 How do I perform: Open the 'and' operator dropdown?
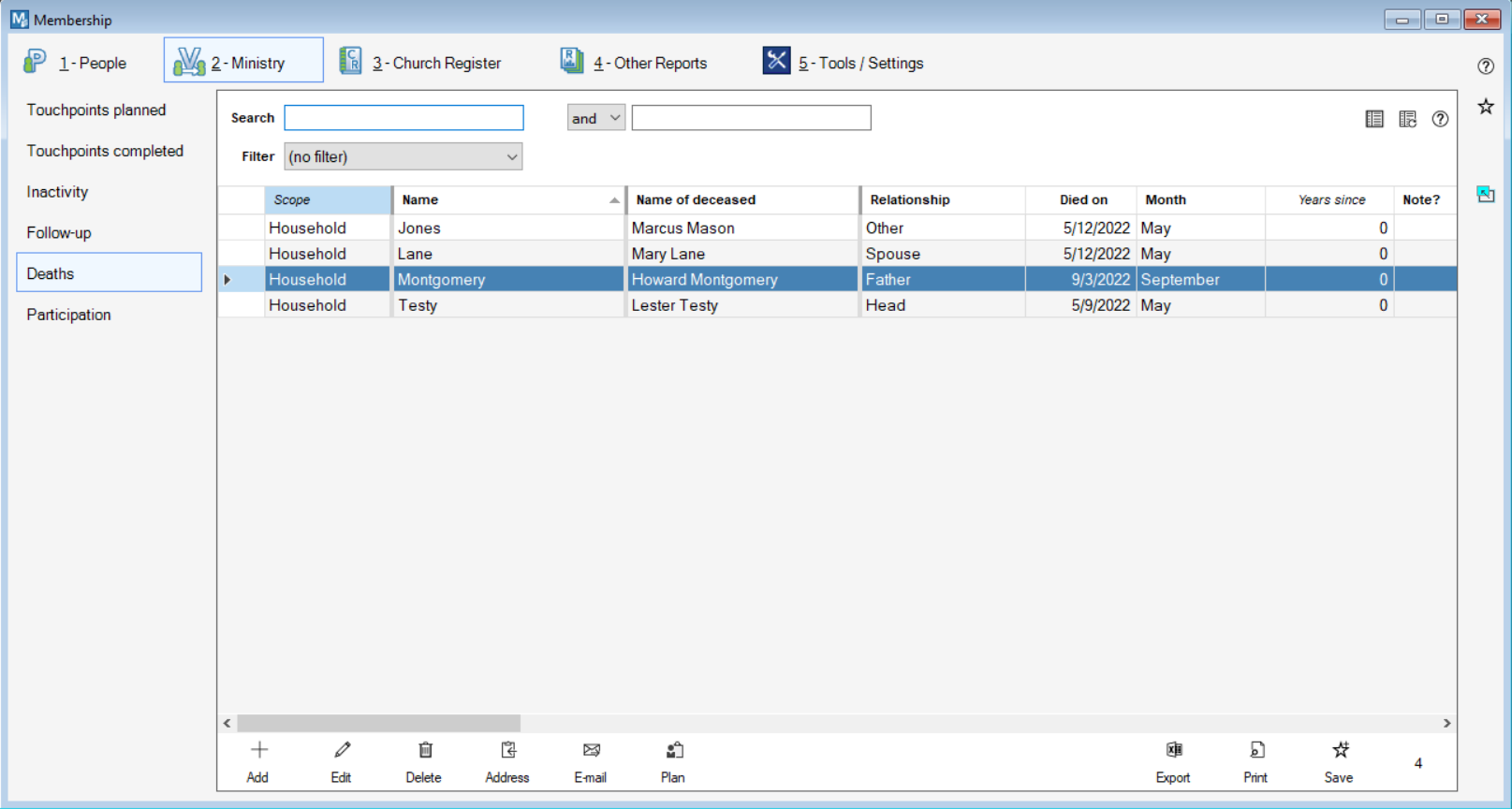595,118
